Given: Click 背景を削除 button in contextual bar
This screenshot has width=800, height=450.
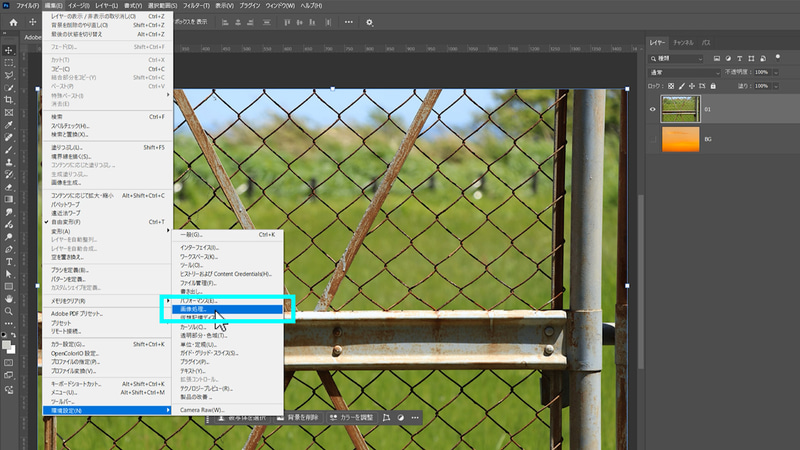Looking at the screenshot, I should click(x=298, y=417).
